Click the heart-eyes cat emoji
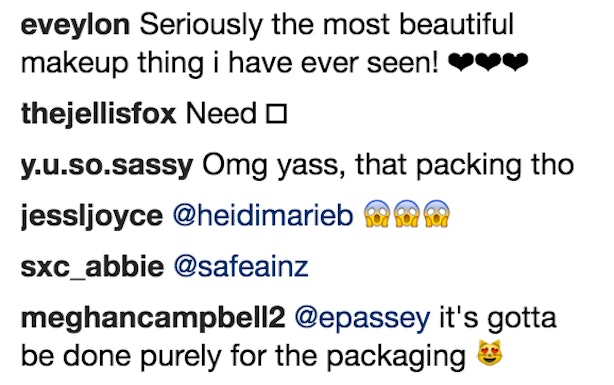 click(x=489, y=353)
